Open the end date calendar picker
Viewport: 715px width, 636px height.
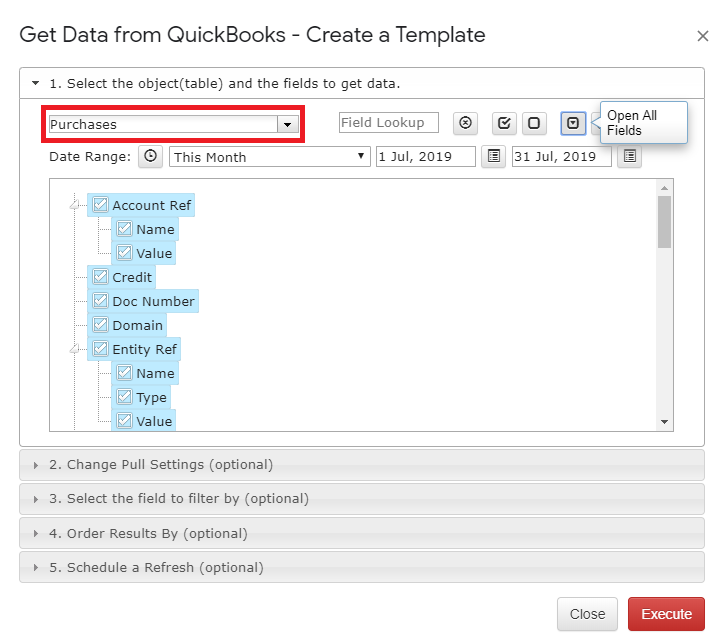pos(629,156)
